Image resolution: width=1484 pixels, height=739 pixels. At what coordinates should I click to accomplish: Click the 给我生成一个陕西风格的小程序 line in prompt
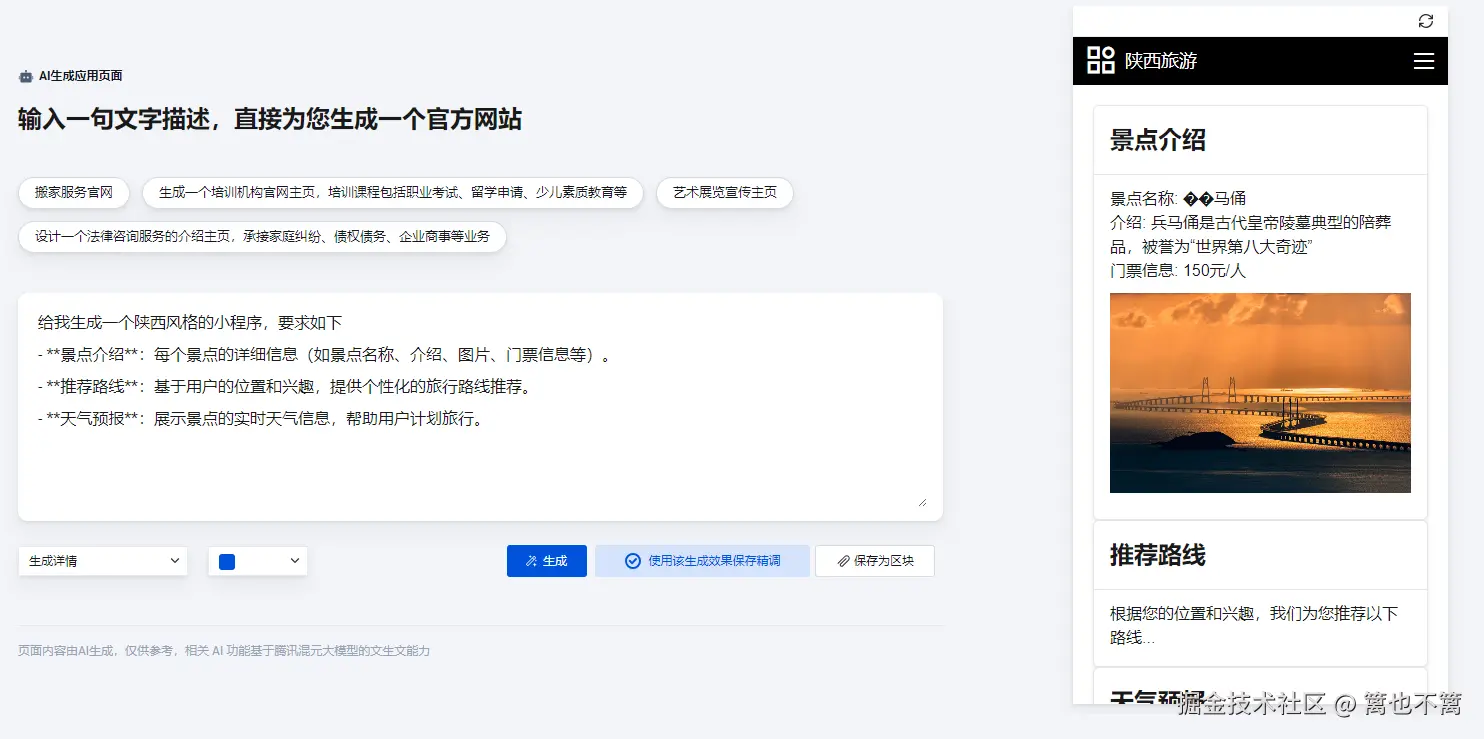[x=190, y=323]
